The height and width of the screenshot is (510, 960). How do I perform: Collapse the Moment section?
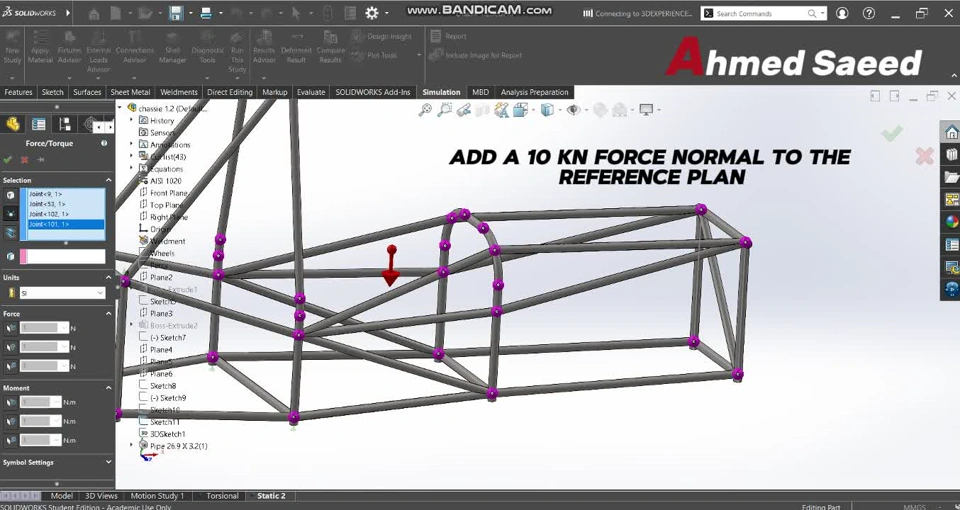pyautogui.click(x=108, y=388)
